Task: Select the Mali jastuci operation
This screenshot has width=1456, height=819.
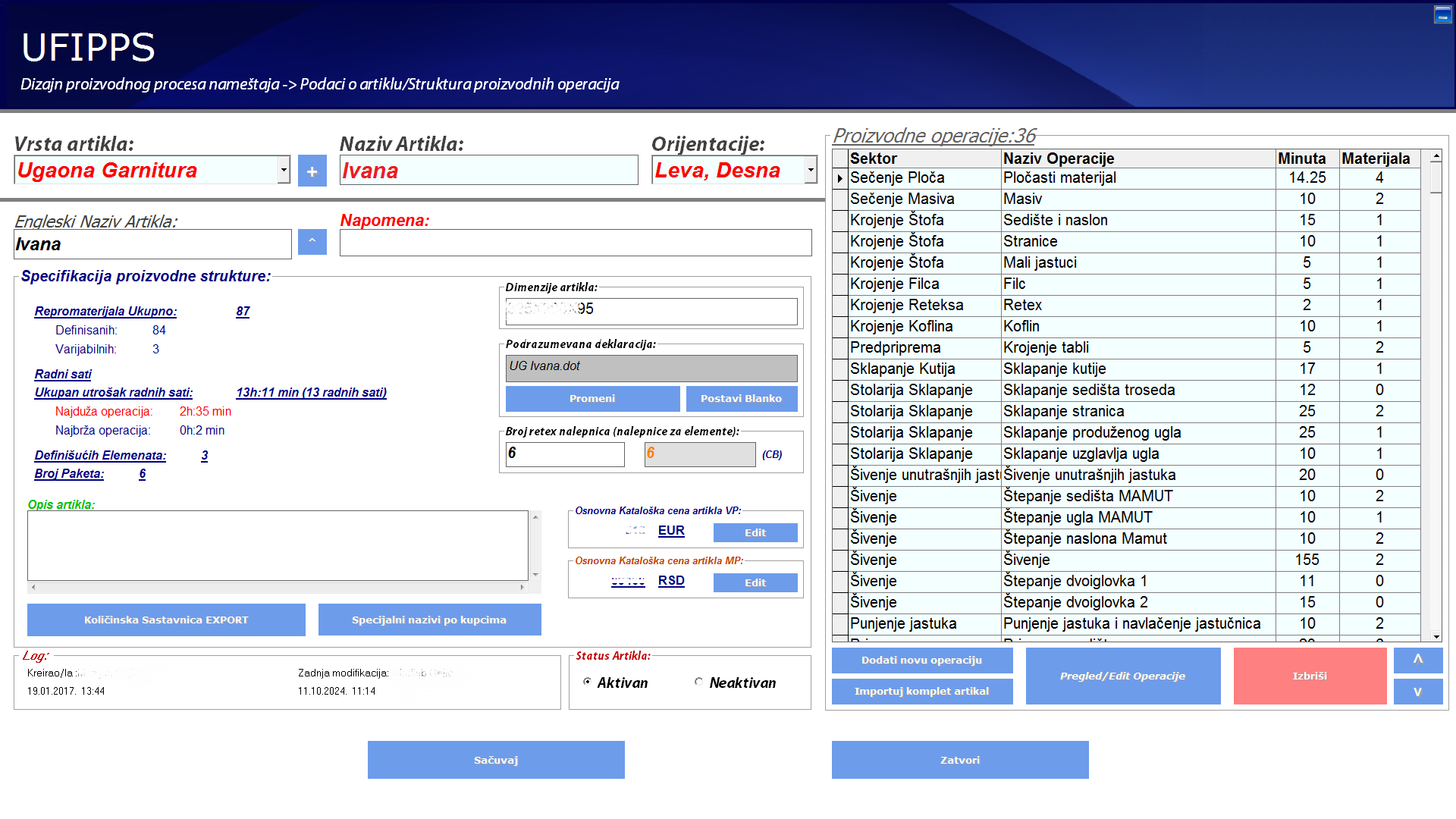Action: [1138, 263]
